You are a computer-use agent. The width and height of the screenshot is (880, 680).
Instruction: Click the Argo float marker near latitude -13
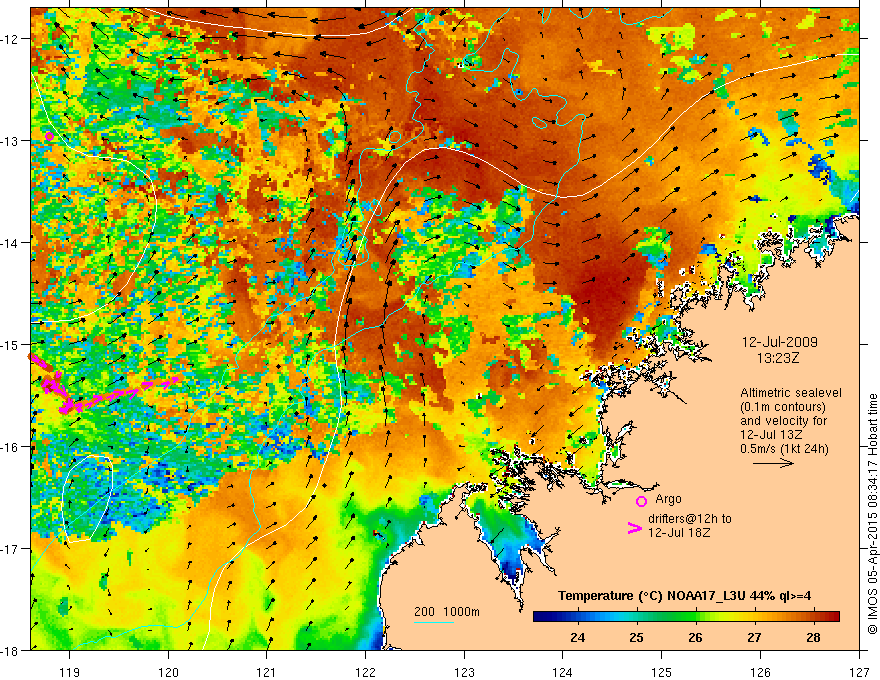[49, 136]
